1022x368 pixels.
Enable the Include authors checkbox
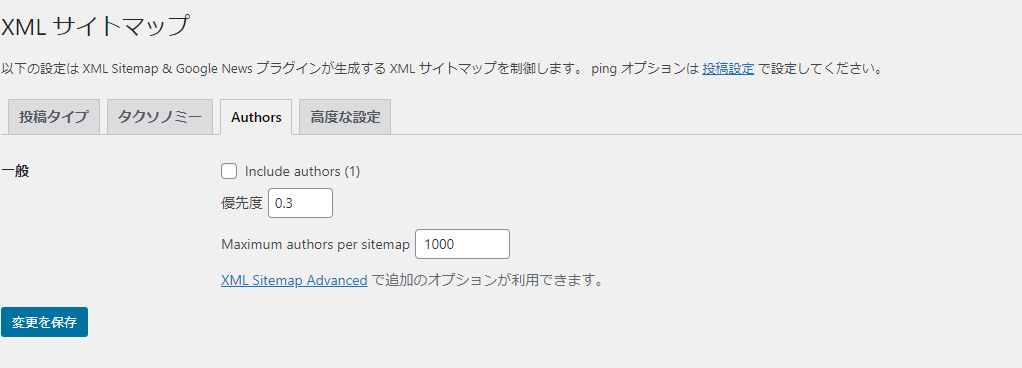coord(229,171)
